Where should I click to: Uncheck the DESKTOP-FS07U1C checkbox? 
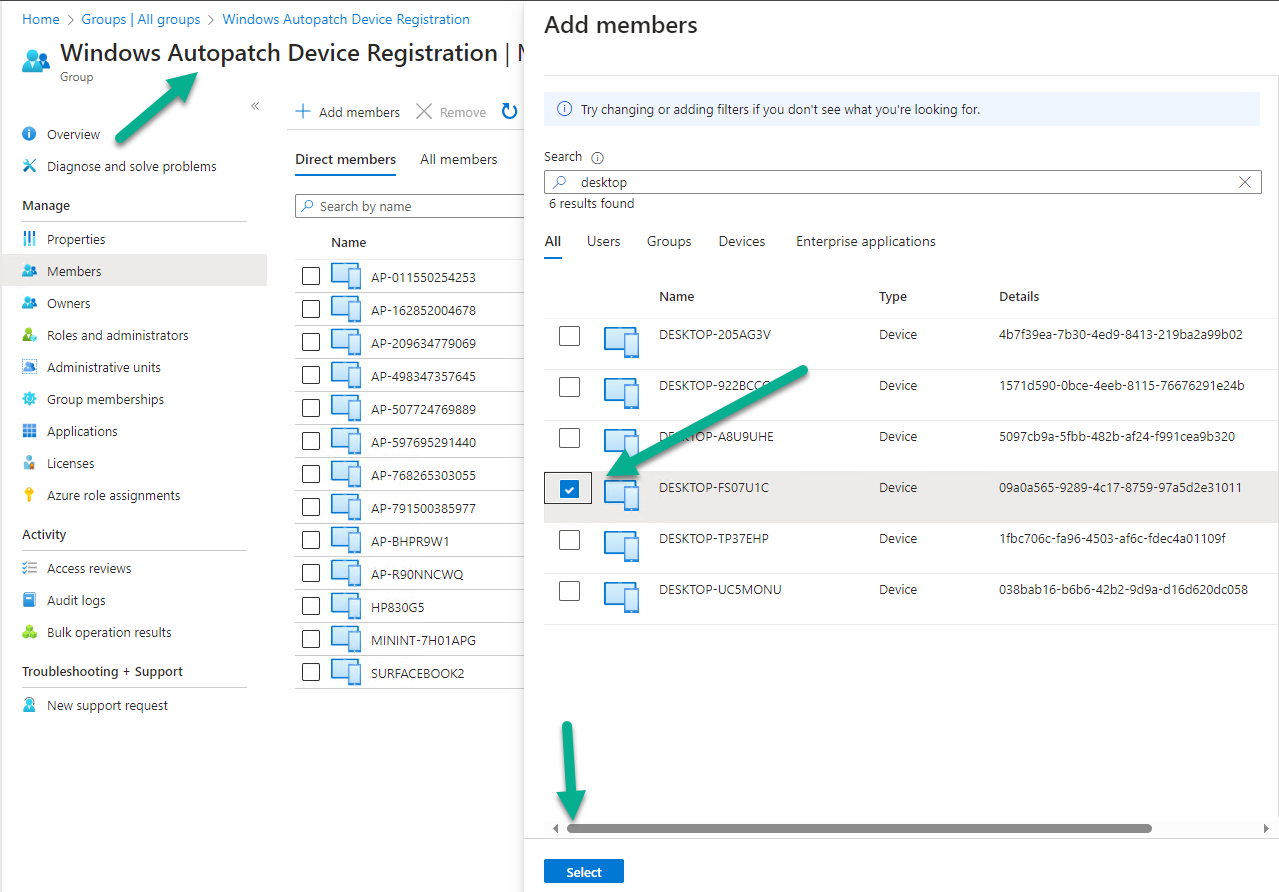[x=569, y=489]
